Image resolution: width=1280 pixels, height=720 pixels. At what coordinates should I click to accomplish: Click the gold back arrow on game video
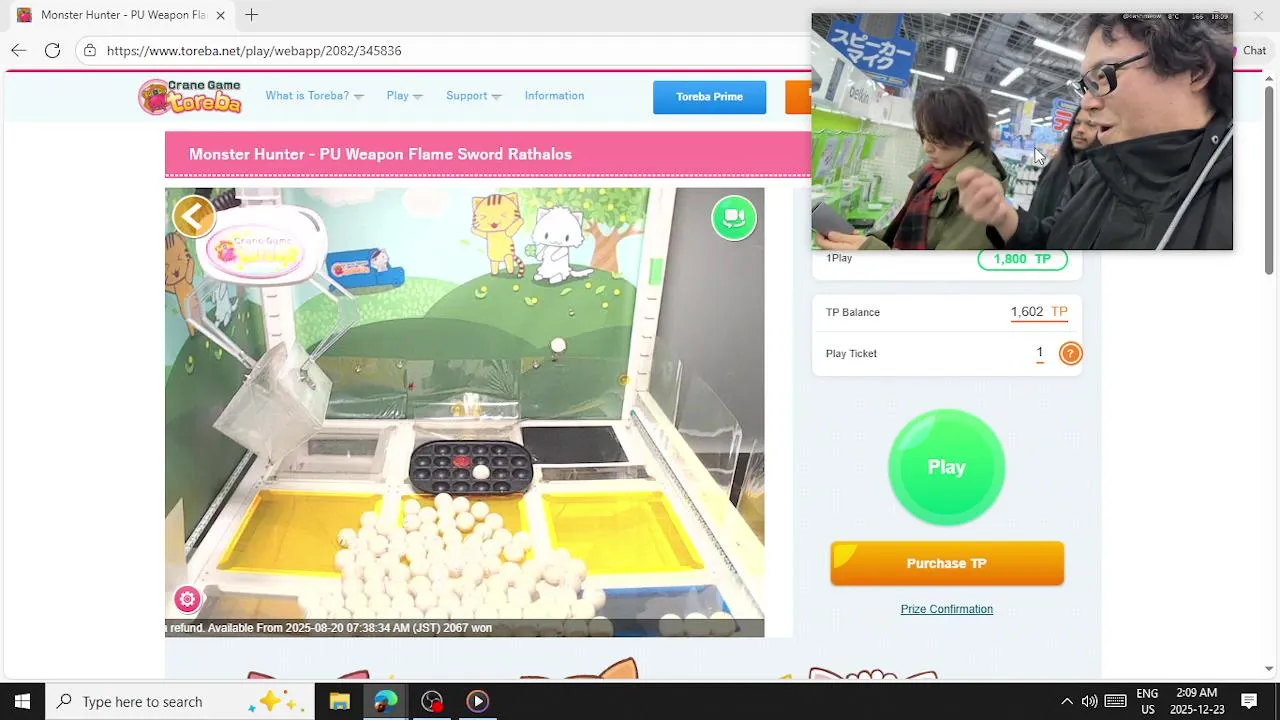tap(194, 216)
